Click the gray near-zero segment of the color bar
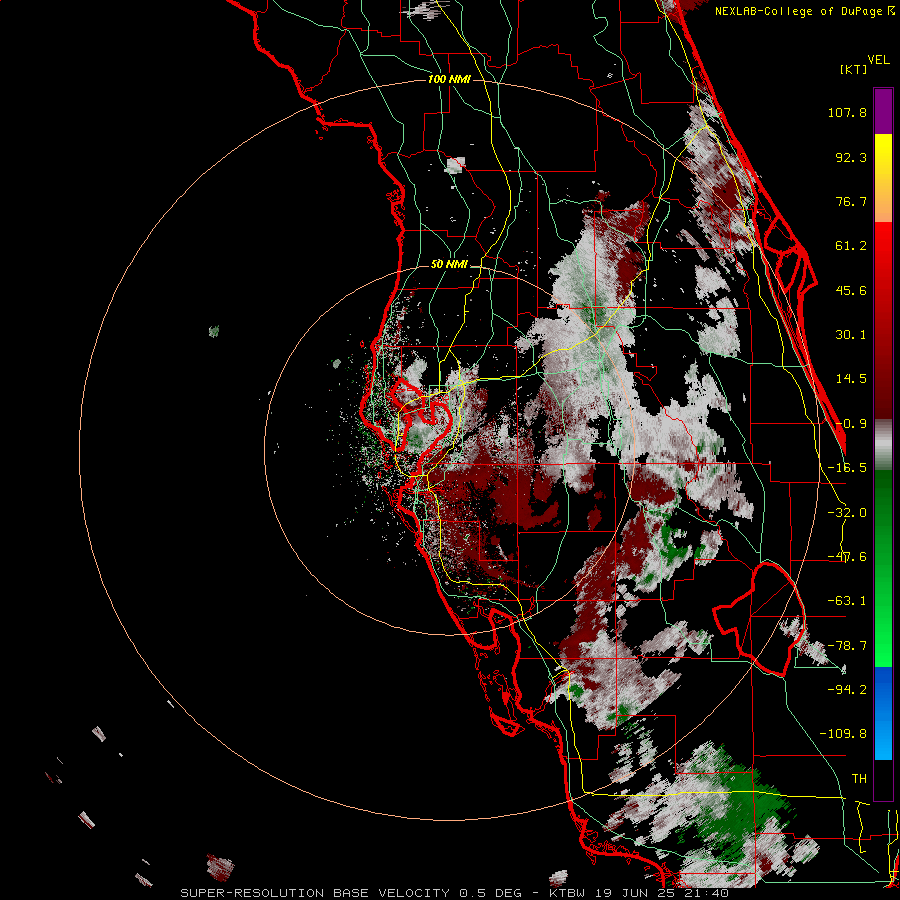This screenshot has height=900, width=900. point(883,445)
